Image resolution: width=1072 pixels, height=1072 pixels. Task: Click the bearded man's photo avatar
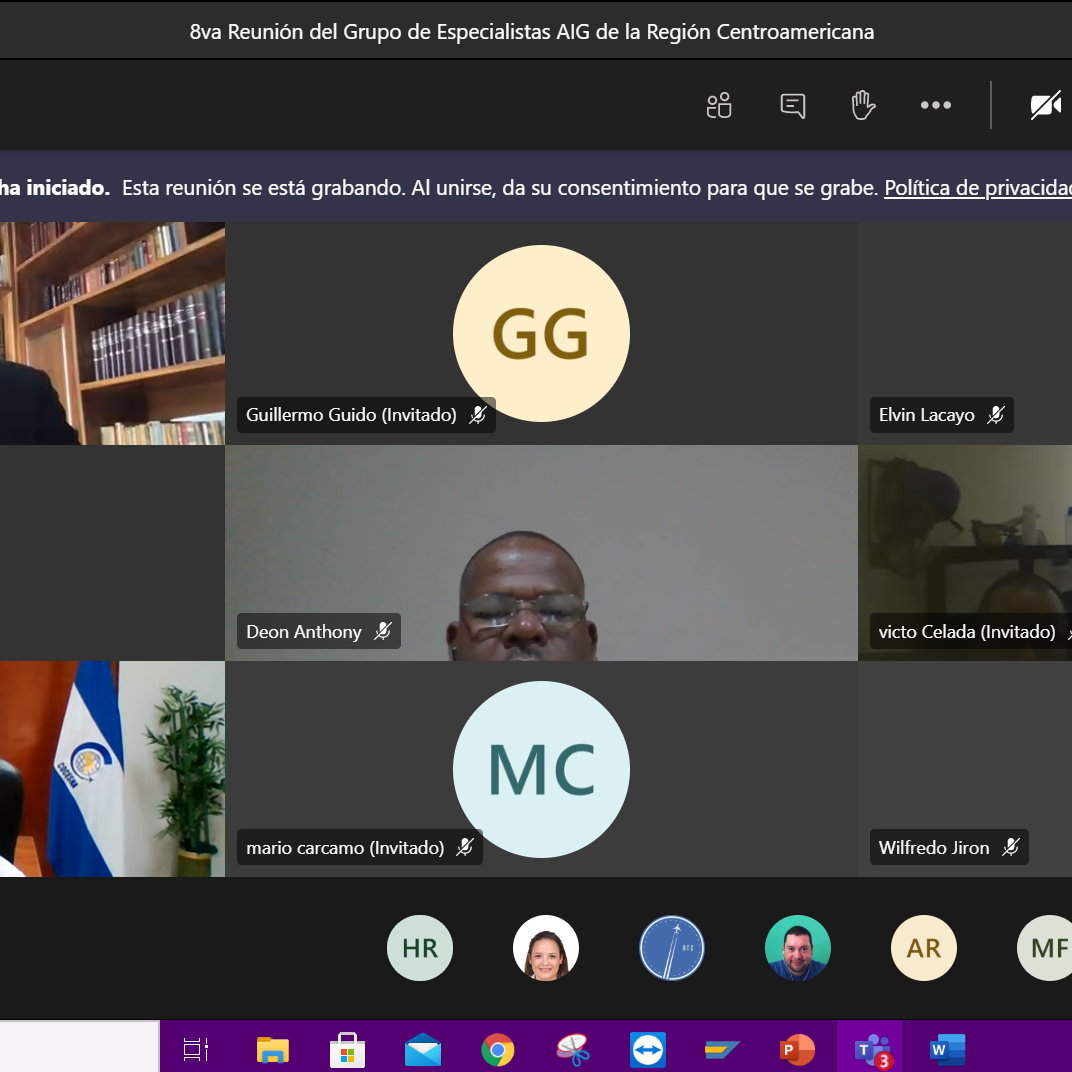click(x=798, y=948)
